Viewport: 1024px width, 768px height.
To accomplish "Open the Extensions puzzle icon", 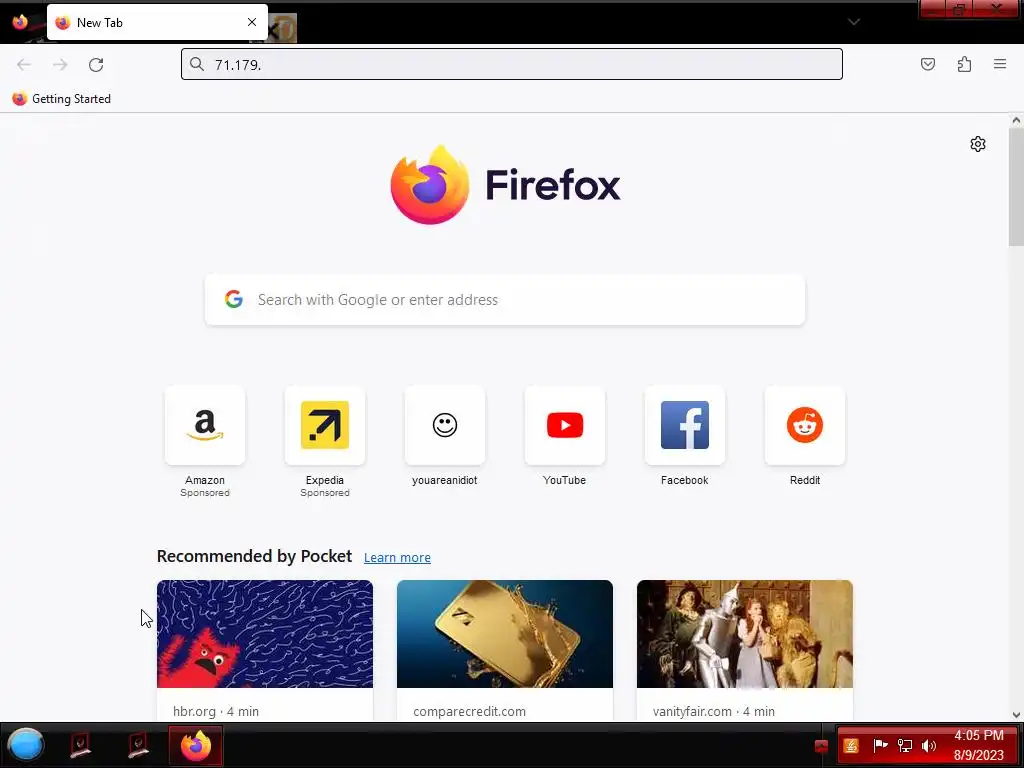I will tap(964, 64).
